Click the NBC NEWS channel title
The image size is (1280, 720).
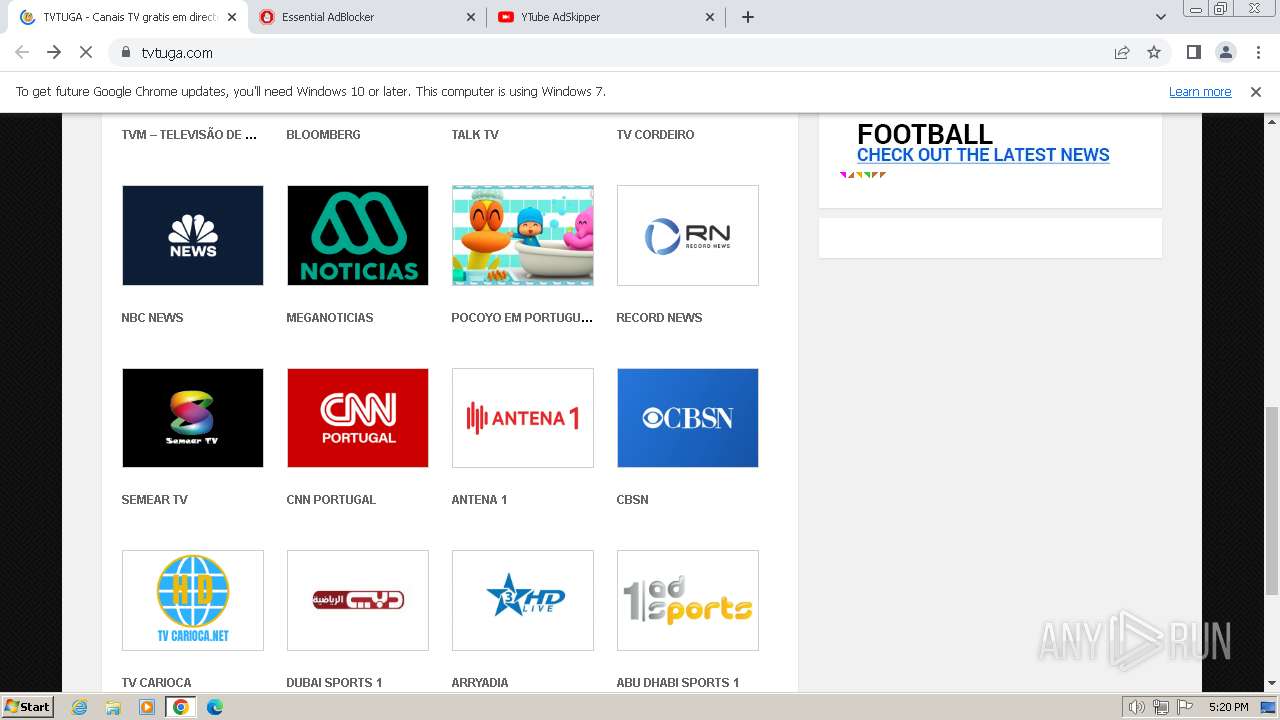(x=152, y=317)
